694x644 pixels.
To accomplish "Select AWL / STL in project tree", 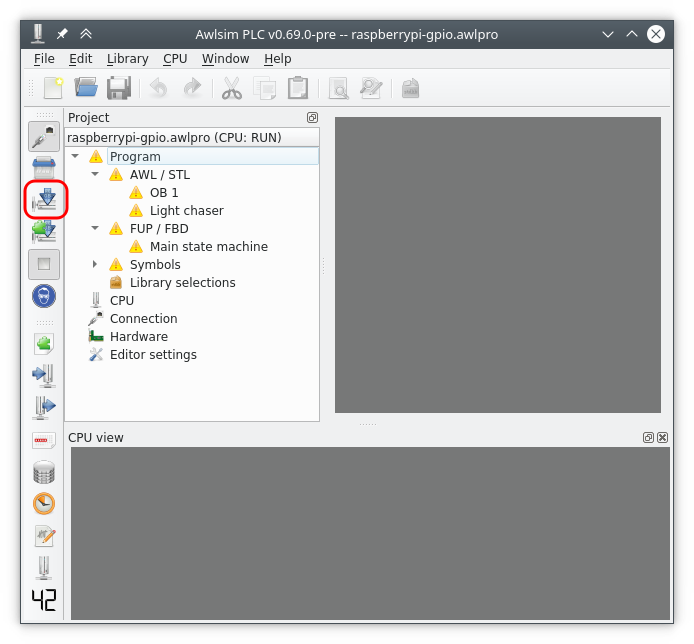I will click(x=160, y=175).
